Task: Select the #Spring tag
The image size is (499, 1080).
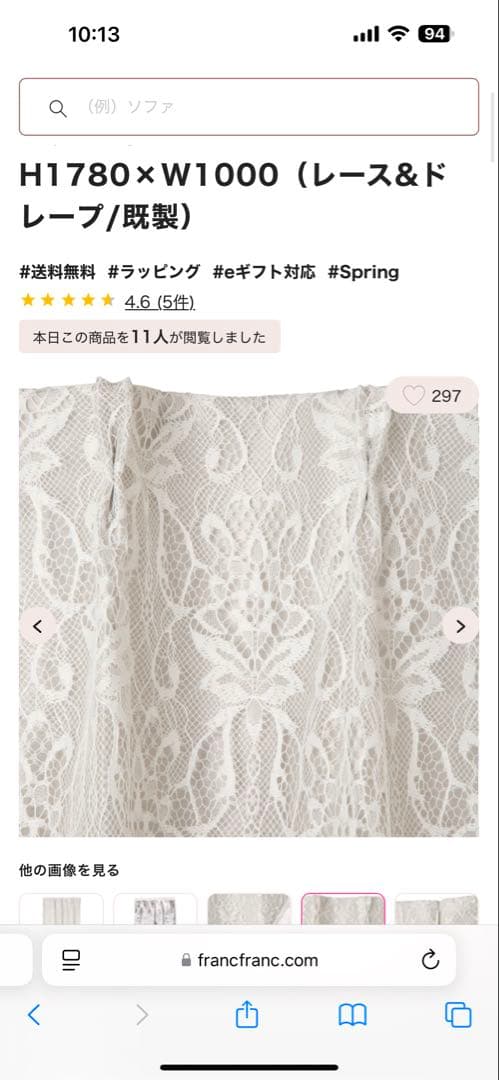Action: point(363,271)
